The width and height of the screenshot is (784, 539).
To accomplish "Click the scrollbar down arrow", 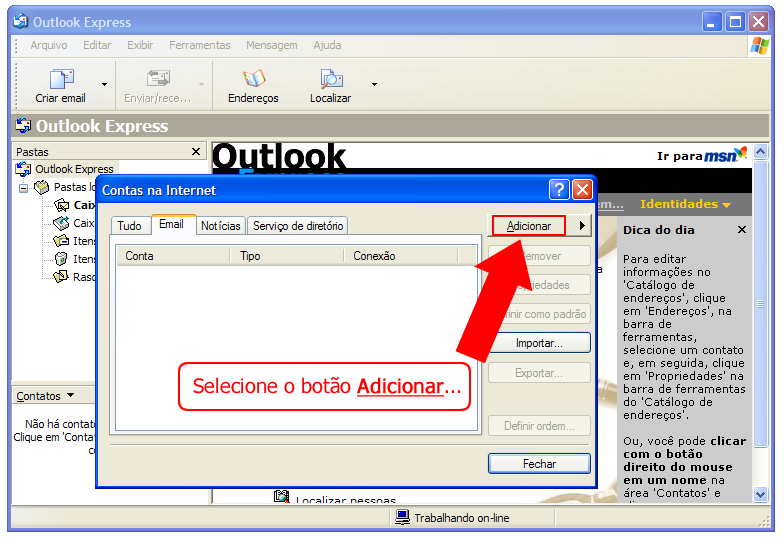I will click(760, 494).
